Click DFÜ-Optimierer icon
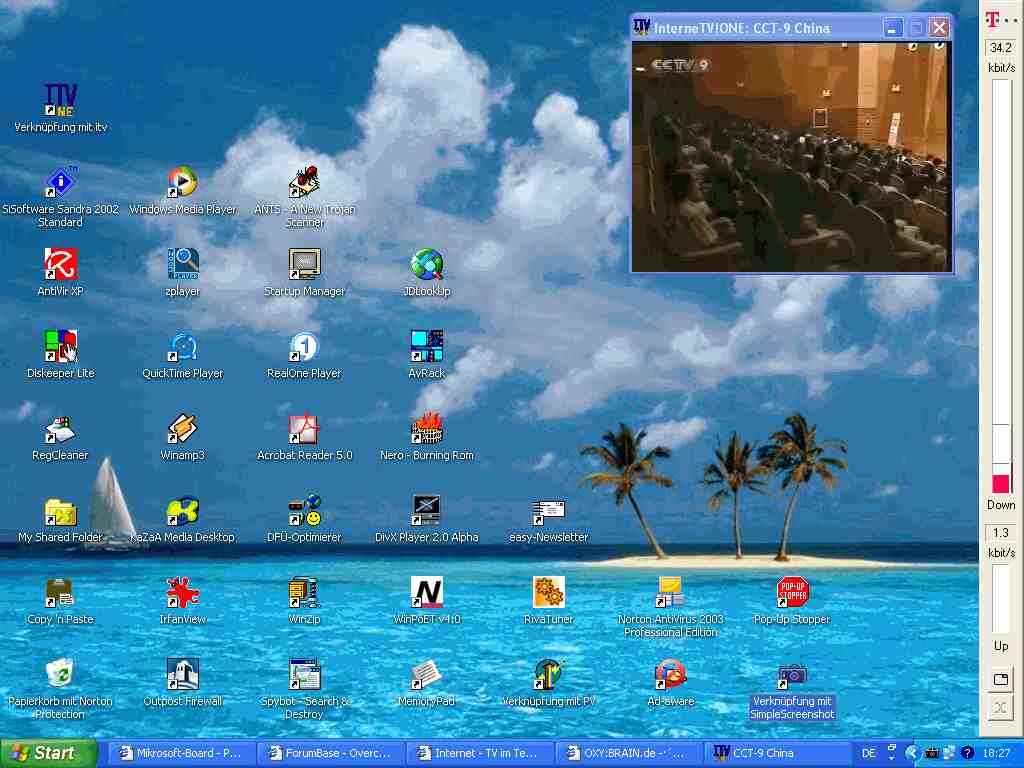This screenshot has height=768, width=1024. [x=304, y=511]
